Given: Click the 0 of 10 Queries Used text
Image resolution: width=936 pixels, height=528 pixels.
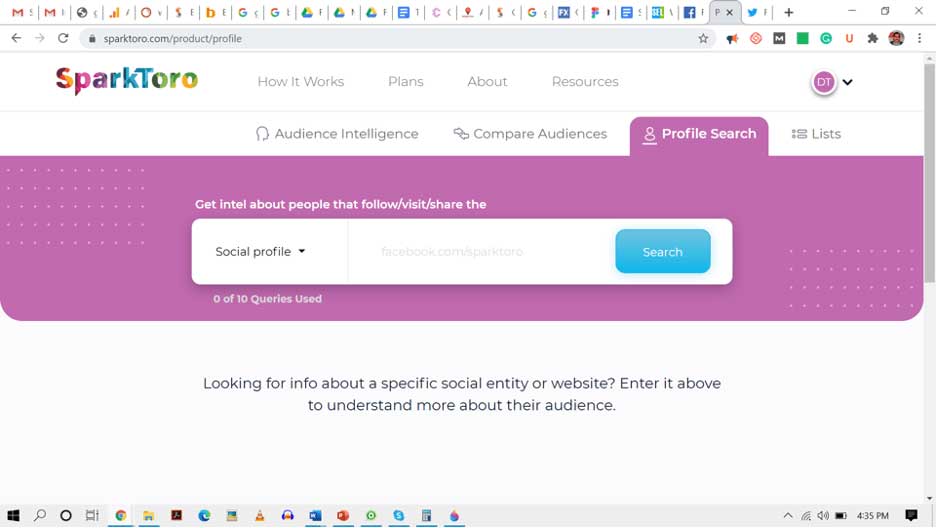Looking at the screenshot, I should 267,299.
